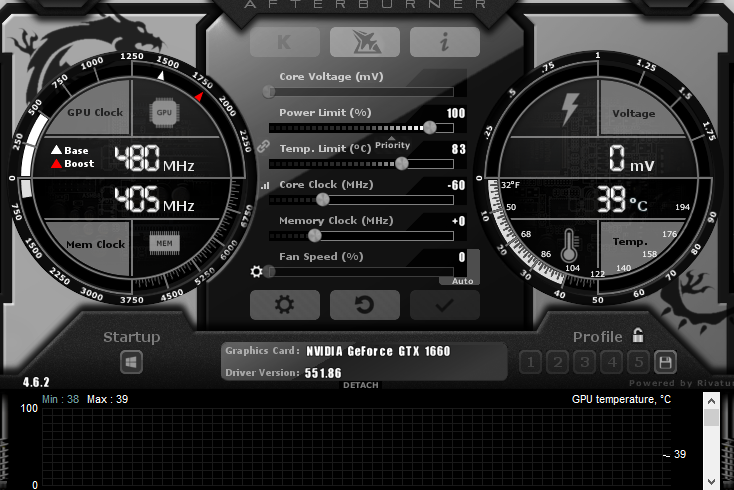Open the voltage/frequency curve editor icon
Image resolution: width=734 pixels, height=490 pixels.
click(265, 185)
